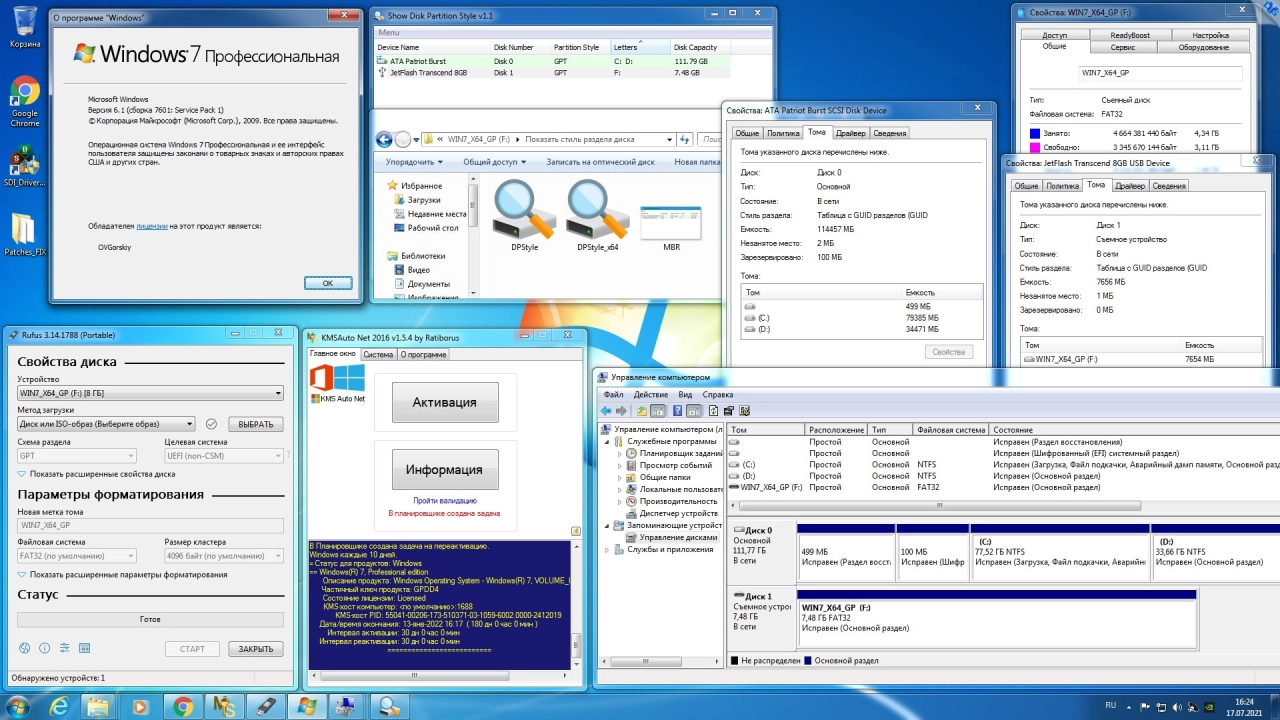
Task: Open Windows Explorer taskbar icon
Action: click(99, 706)
